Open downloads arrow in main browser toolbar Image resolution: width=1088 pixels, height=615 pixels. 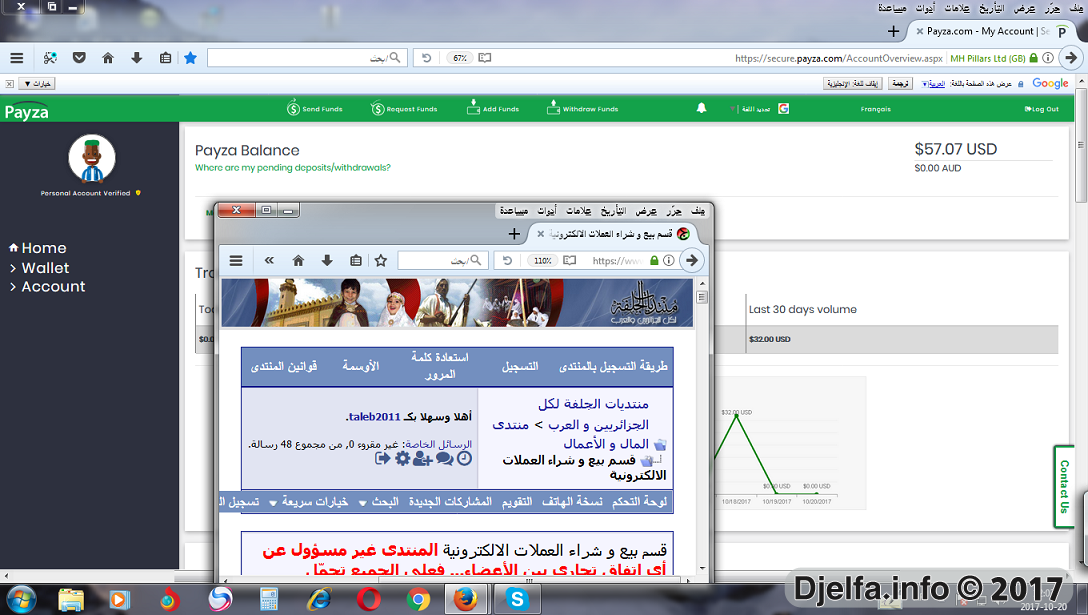click(x=137, y=58)
